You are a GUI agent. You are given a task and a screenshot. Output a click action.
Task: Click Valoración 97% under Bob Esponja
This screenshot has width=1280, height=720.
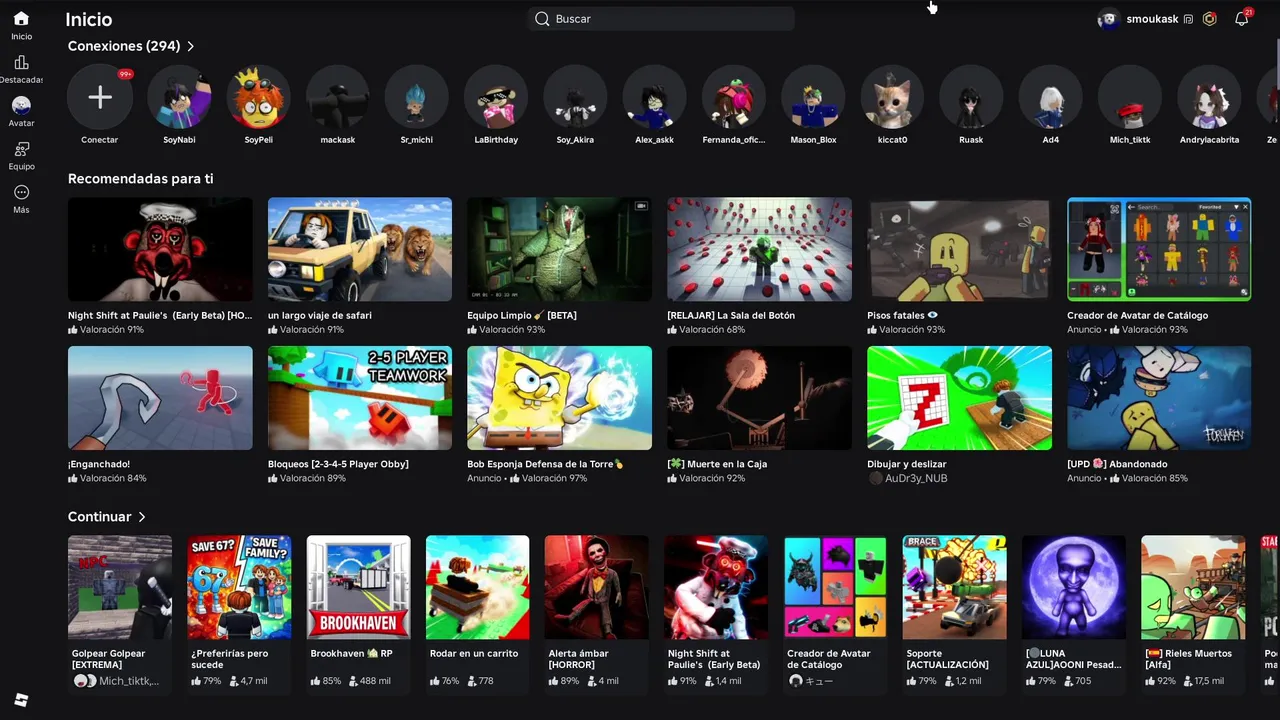(x=554, y=479)
